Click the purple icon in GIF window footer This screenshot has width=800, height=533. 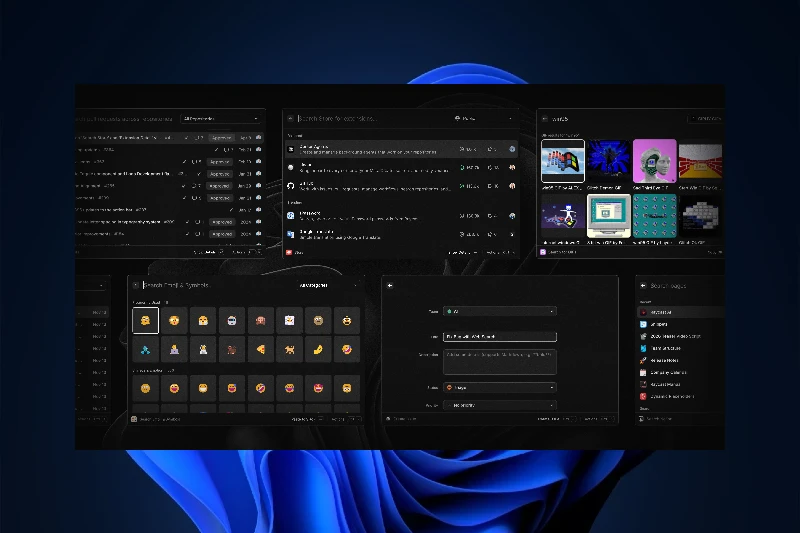tap(543, 252)
